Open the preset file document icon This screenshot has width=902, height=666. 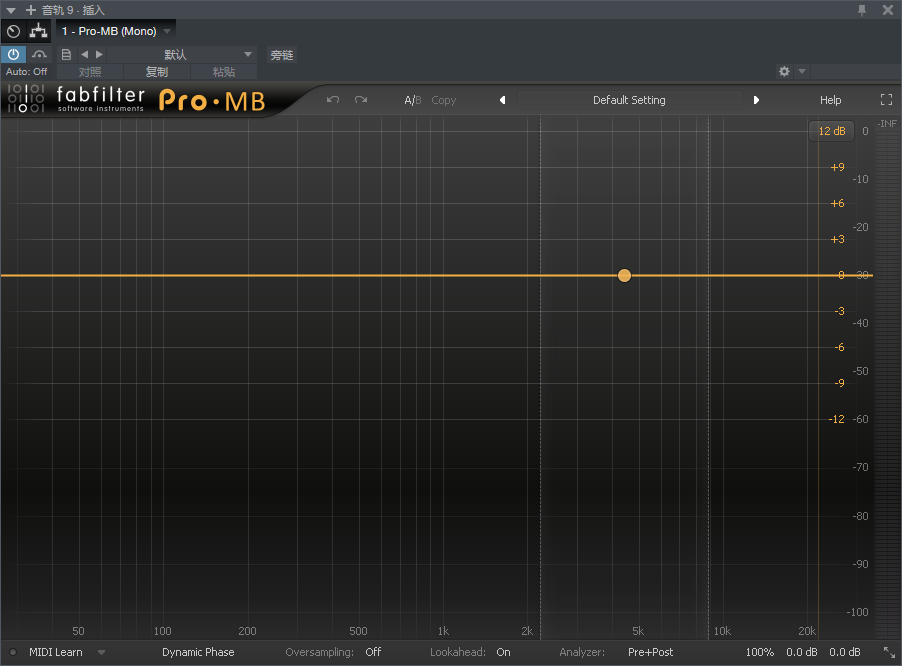66,55
